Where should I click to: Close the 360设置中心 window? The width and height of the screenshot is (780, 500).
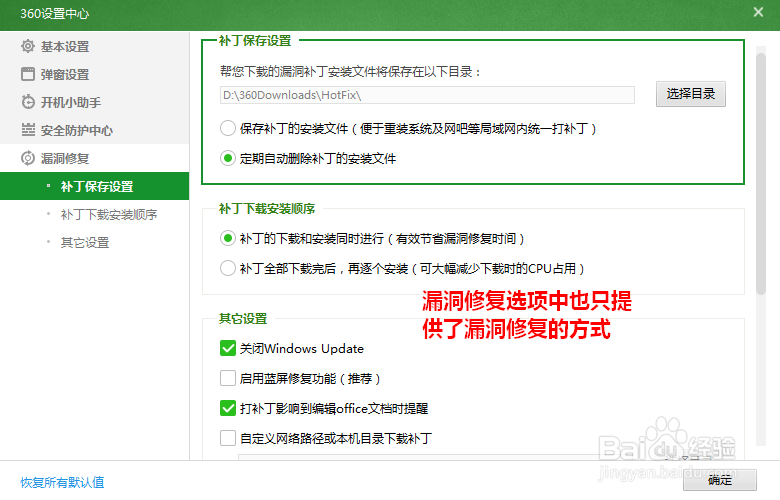(758, 12)
